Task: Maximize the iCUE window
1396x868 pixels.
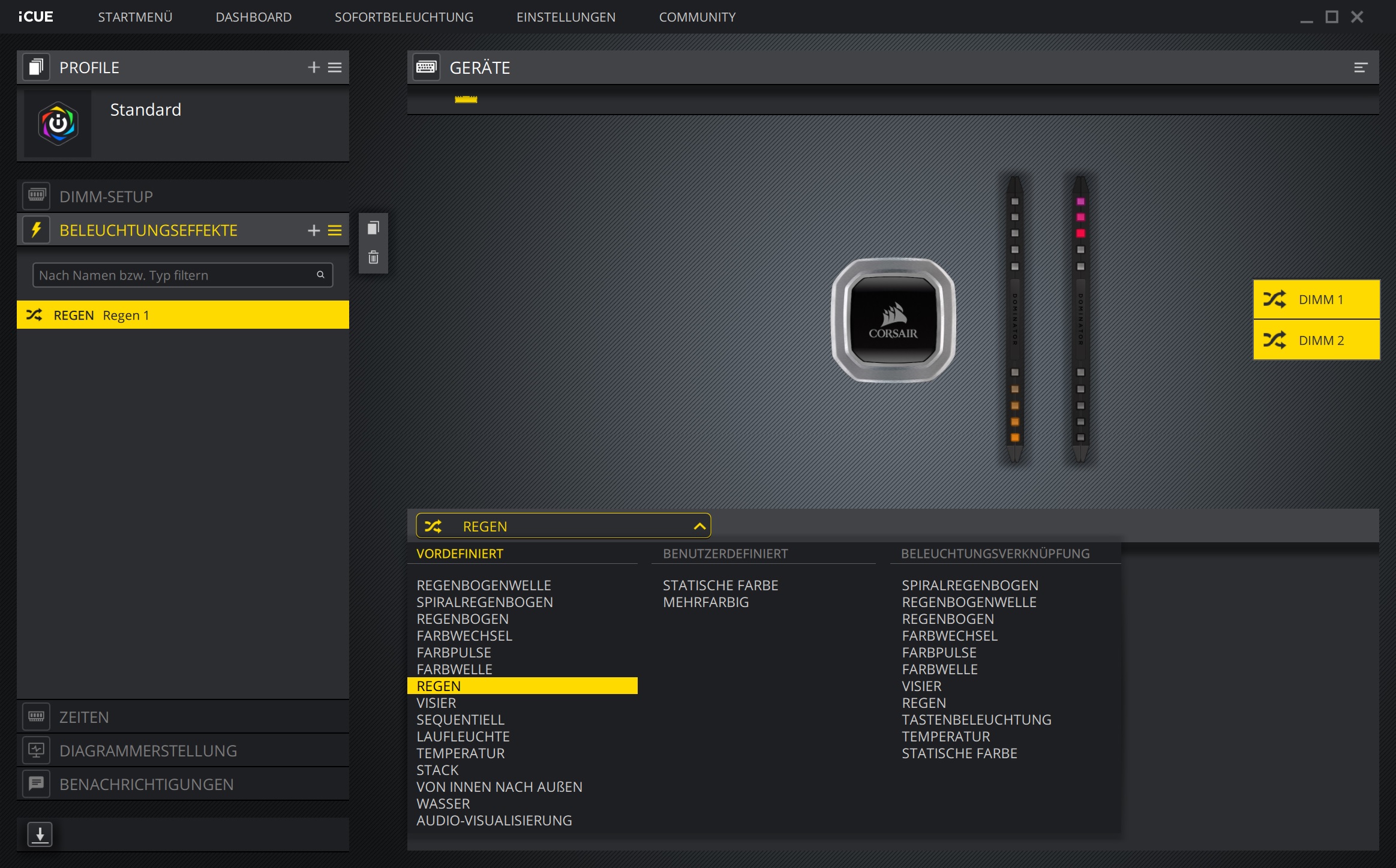Action: click(x=1331, y=17)
